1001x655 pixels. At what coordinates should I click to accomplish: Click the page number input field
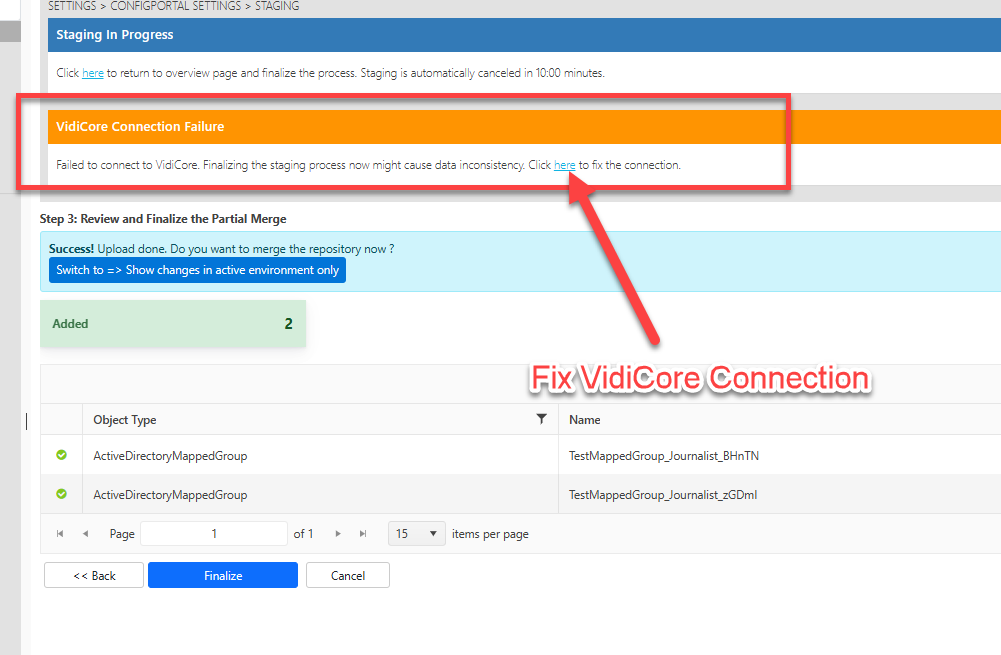[214, 534]
